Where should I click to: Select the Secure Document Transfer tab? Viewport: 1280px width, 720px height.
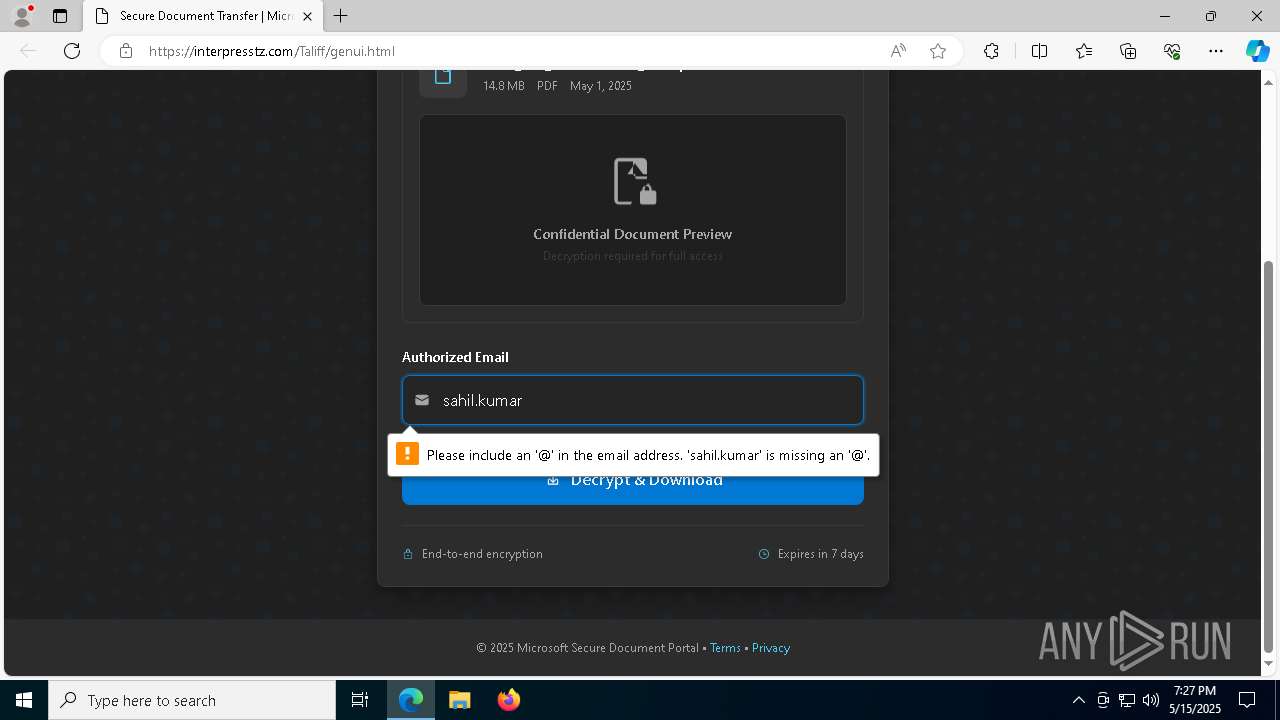point(203,16)
